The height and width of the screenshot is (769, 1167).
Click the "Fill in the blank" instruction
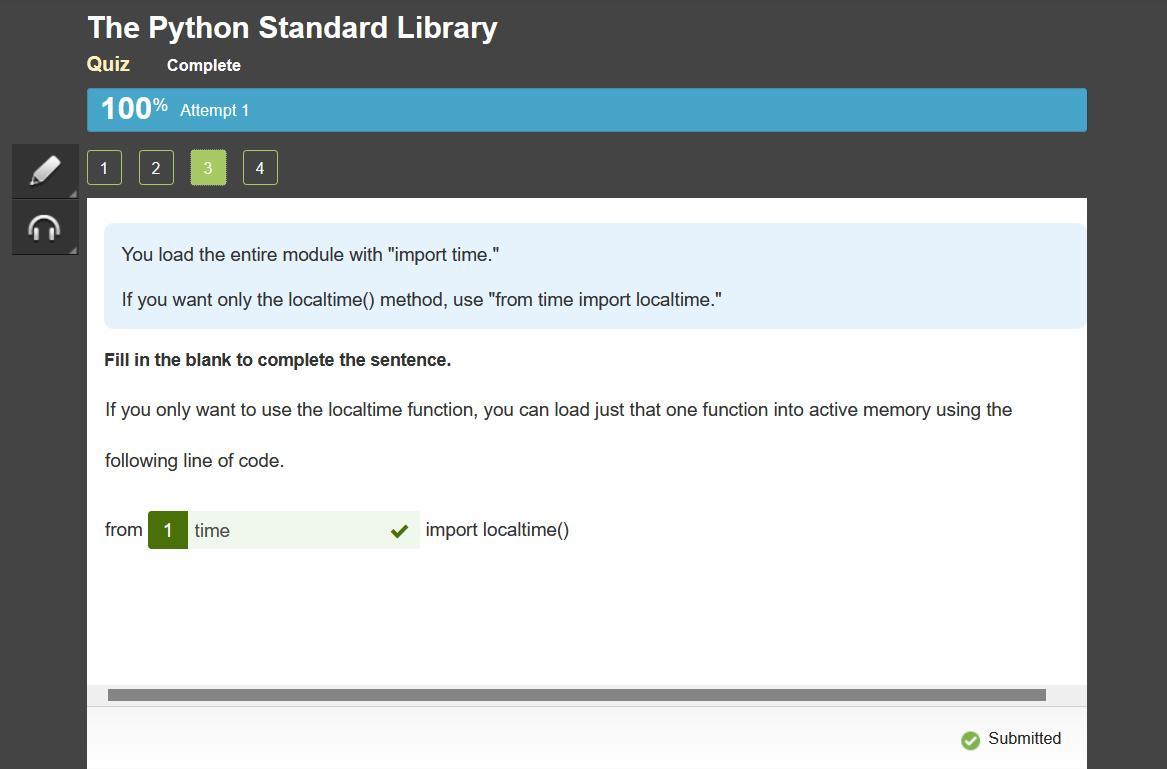coord(277,360)
